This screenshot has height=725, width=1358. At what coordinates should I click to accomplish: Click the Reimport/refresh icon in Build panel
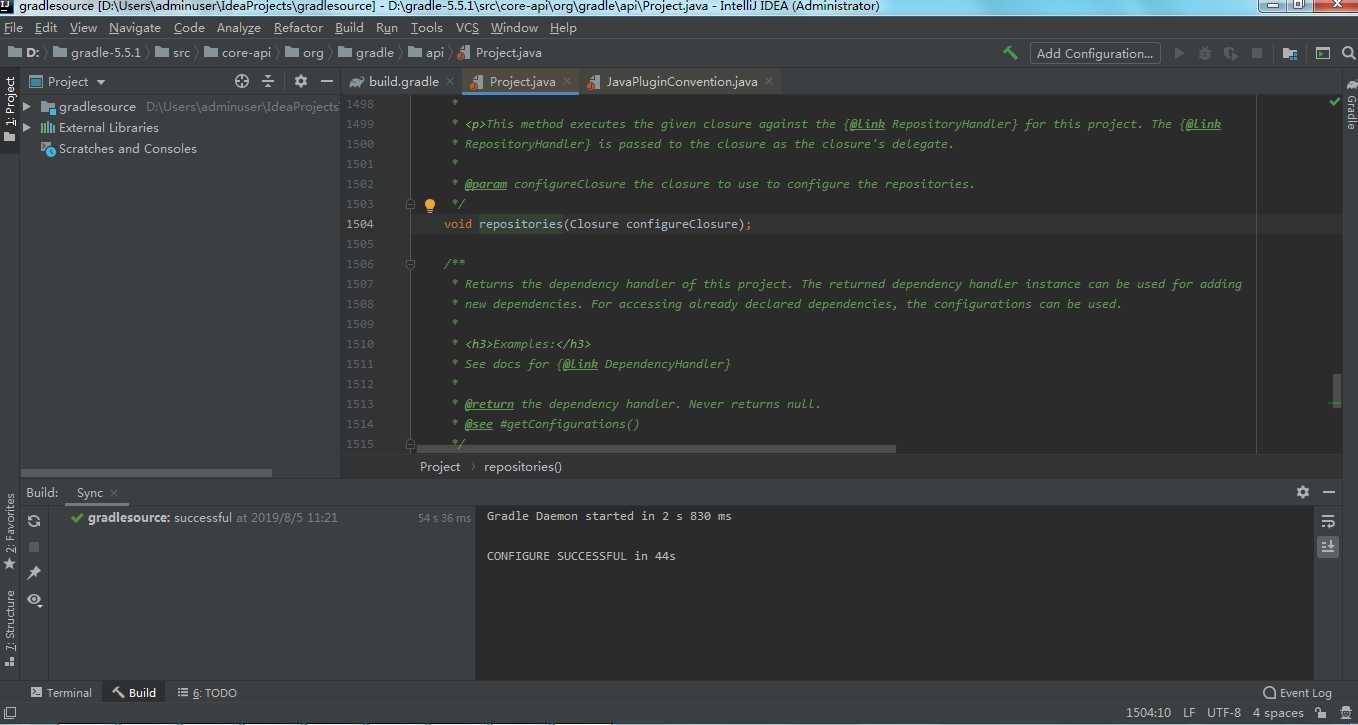tap(34, 521)
